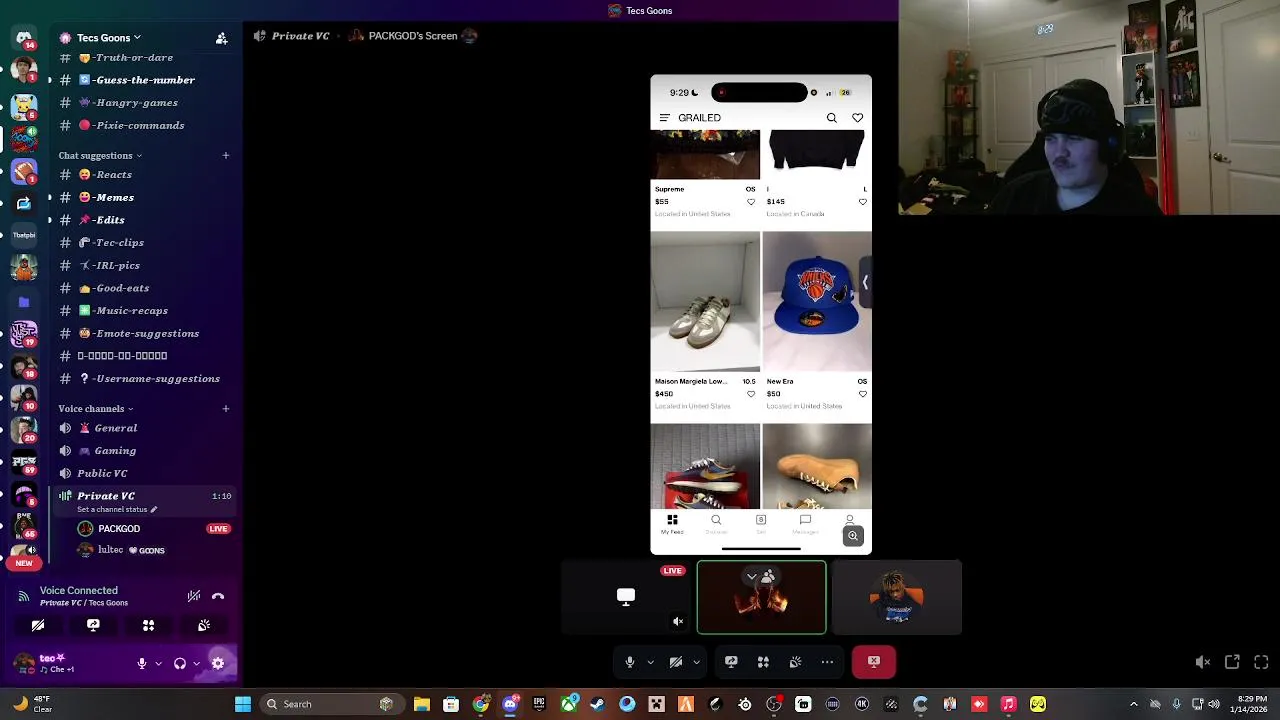Open Apple Music icon in the taskbar
Image resolution: width=1280 pixels, height=720 pixels.
click(x=1008, y=704)
